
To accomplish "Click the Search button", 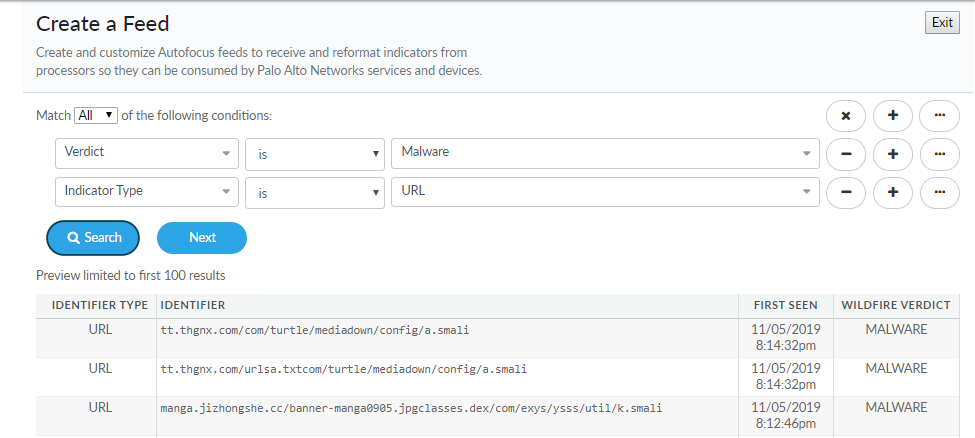I will point(93,238).
